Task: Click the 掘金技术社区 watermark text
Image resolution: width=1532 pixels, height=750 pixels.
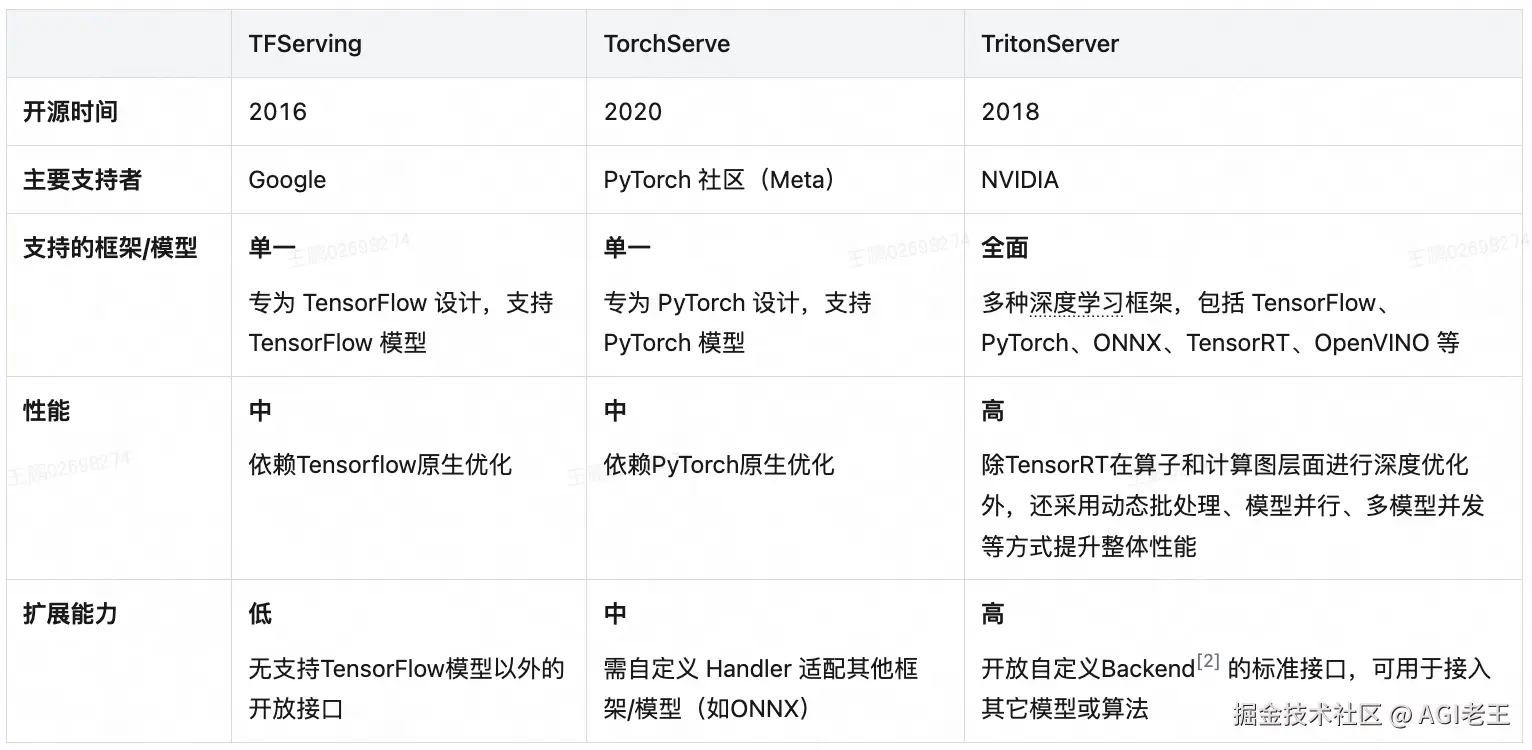Action: tap(1307, 714)
